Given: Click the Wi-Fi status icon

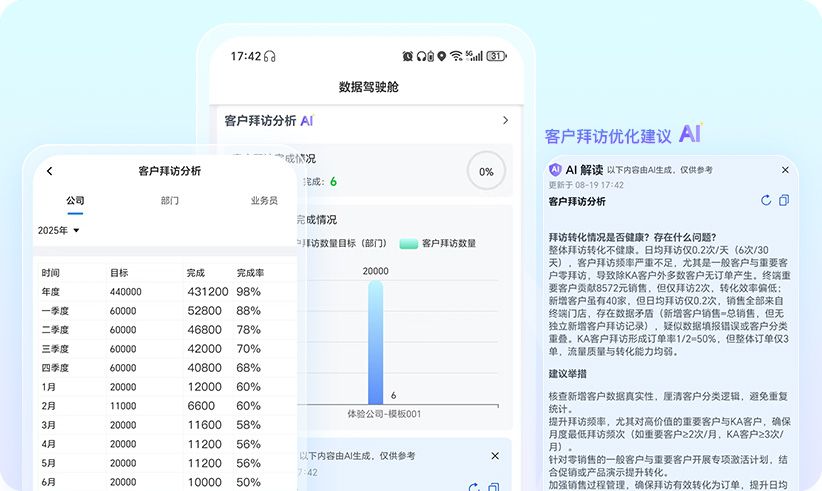Looking at the screenshot, I should [x=456, y=56].
